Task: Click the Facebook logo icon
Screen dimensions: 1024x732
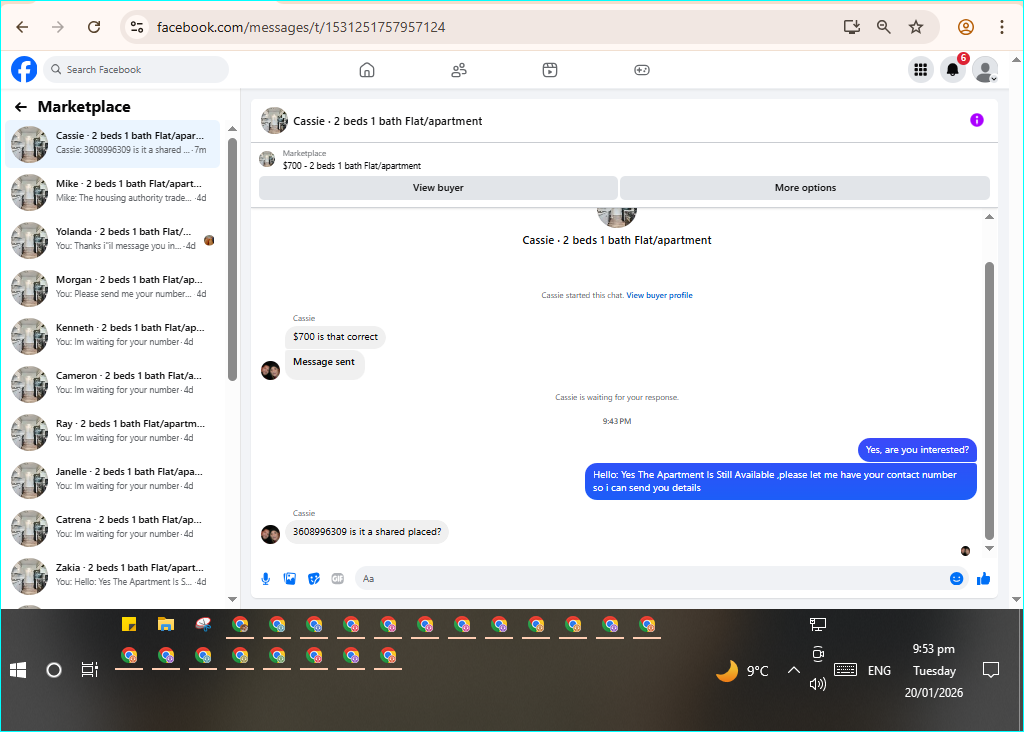Action: [24, 69]
